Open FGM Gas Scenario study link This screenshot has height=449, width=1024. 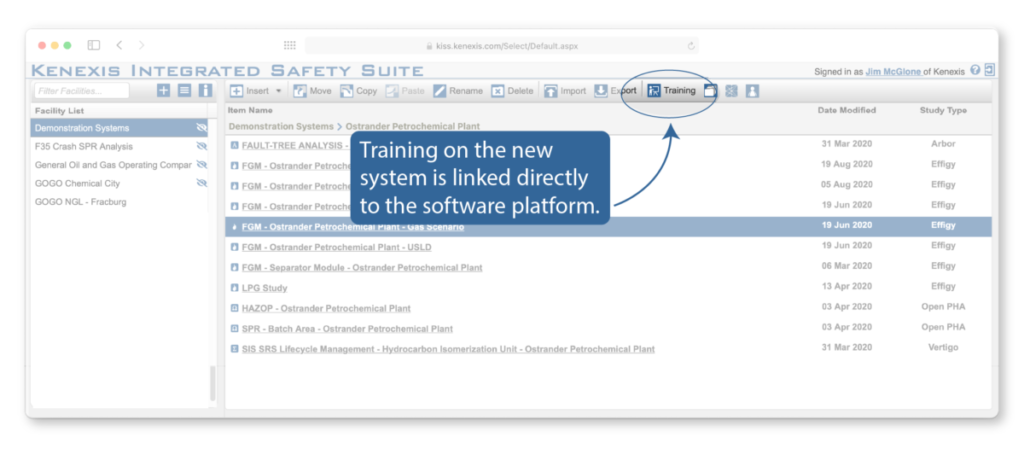353,227
